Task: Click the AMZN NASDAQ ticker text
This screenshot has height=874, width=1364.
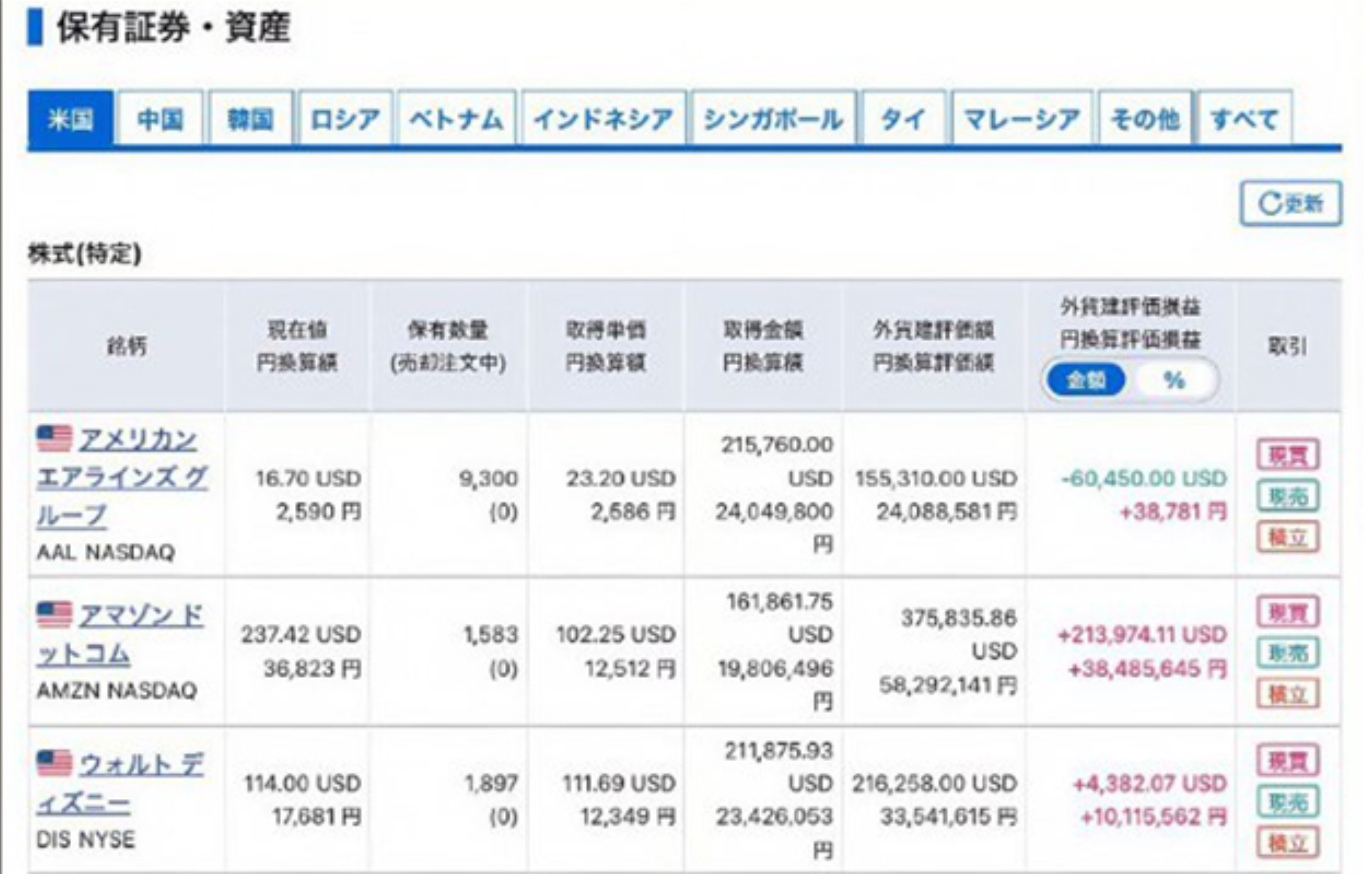Action: tap(116, 691)
